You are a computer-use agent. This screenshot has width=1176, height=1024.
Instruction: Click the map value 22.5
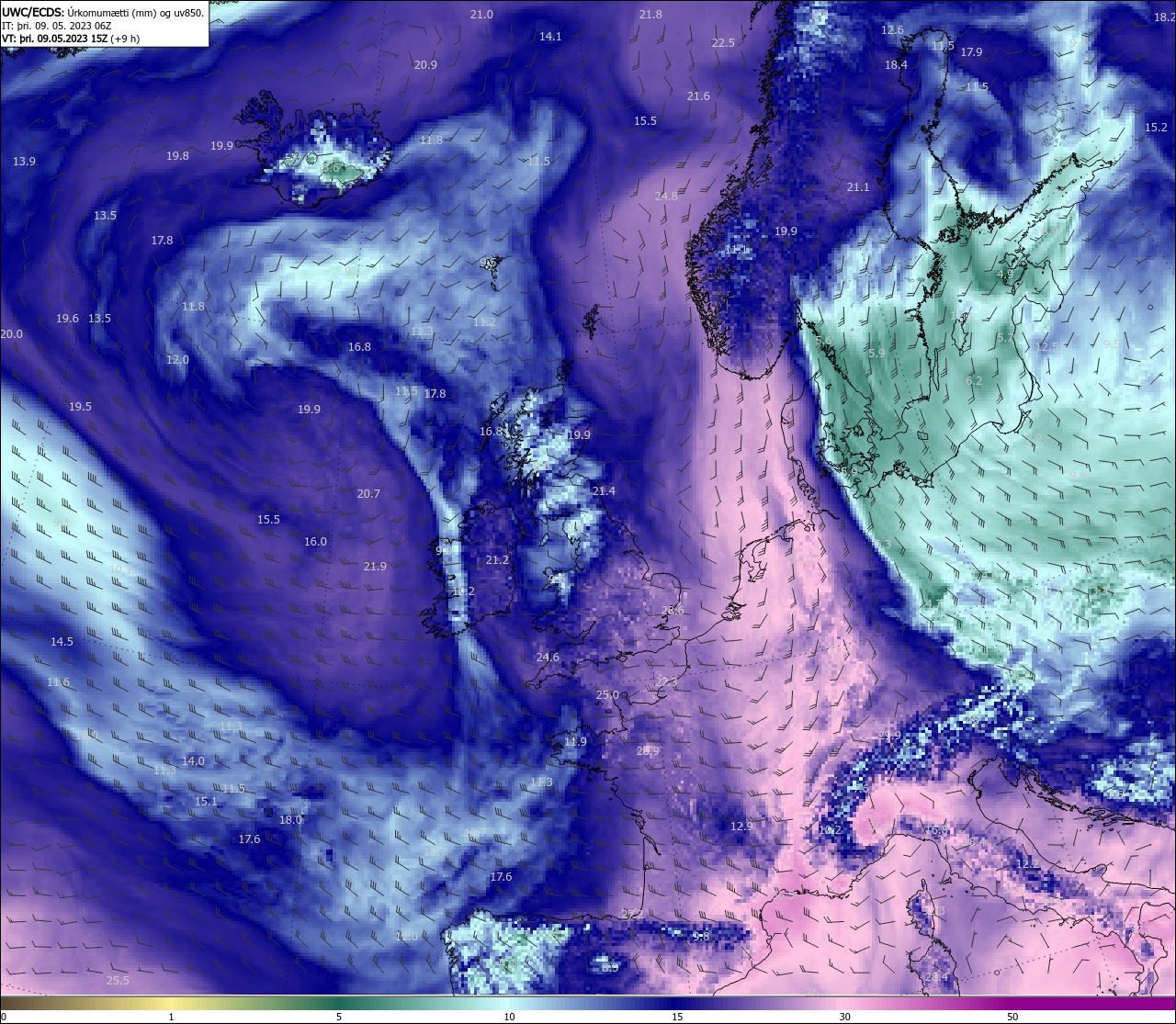click(723, 43)
